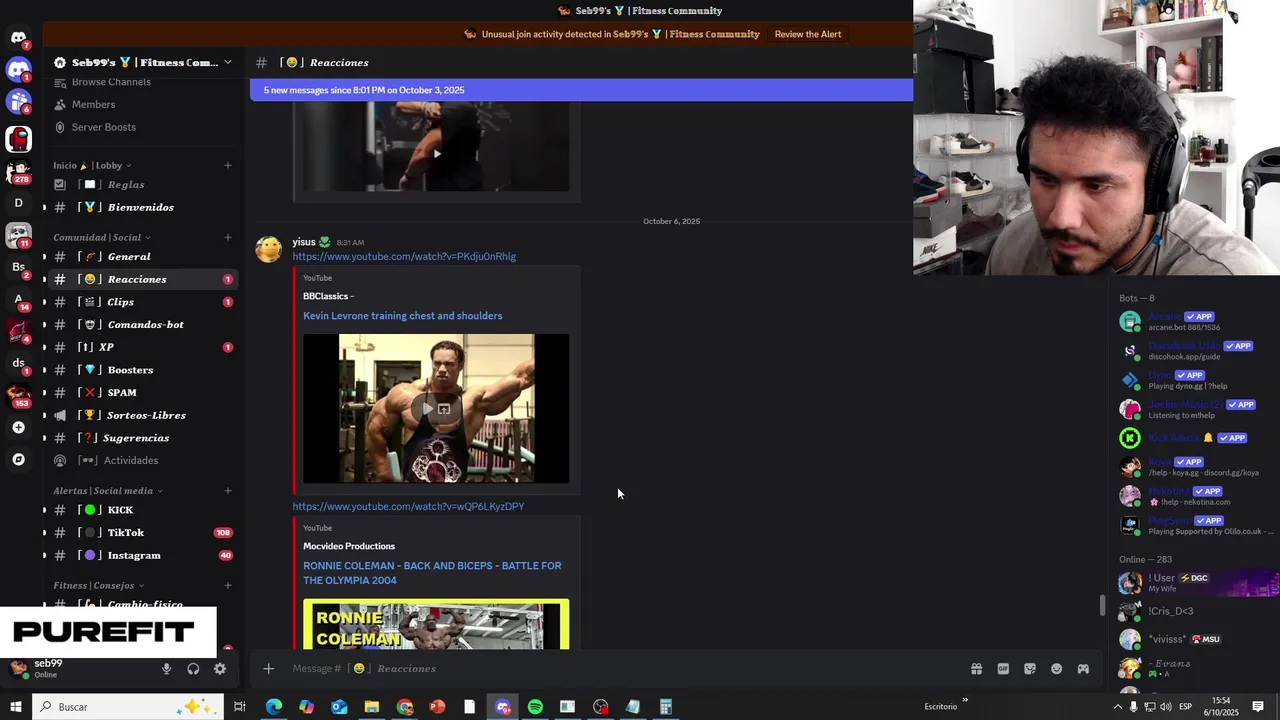Create channel in Comunidad Social category
The width and height of the screenshot is (1280, 720).
tap(228, 237)
